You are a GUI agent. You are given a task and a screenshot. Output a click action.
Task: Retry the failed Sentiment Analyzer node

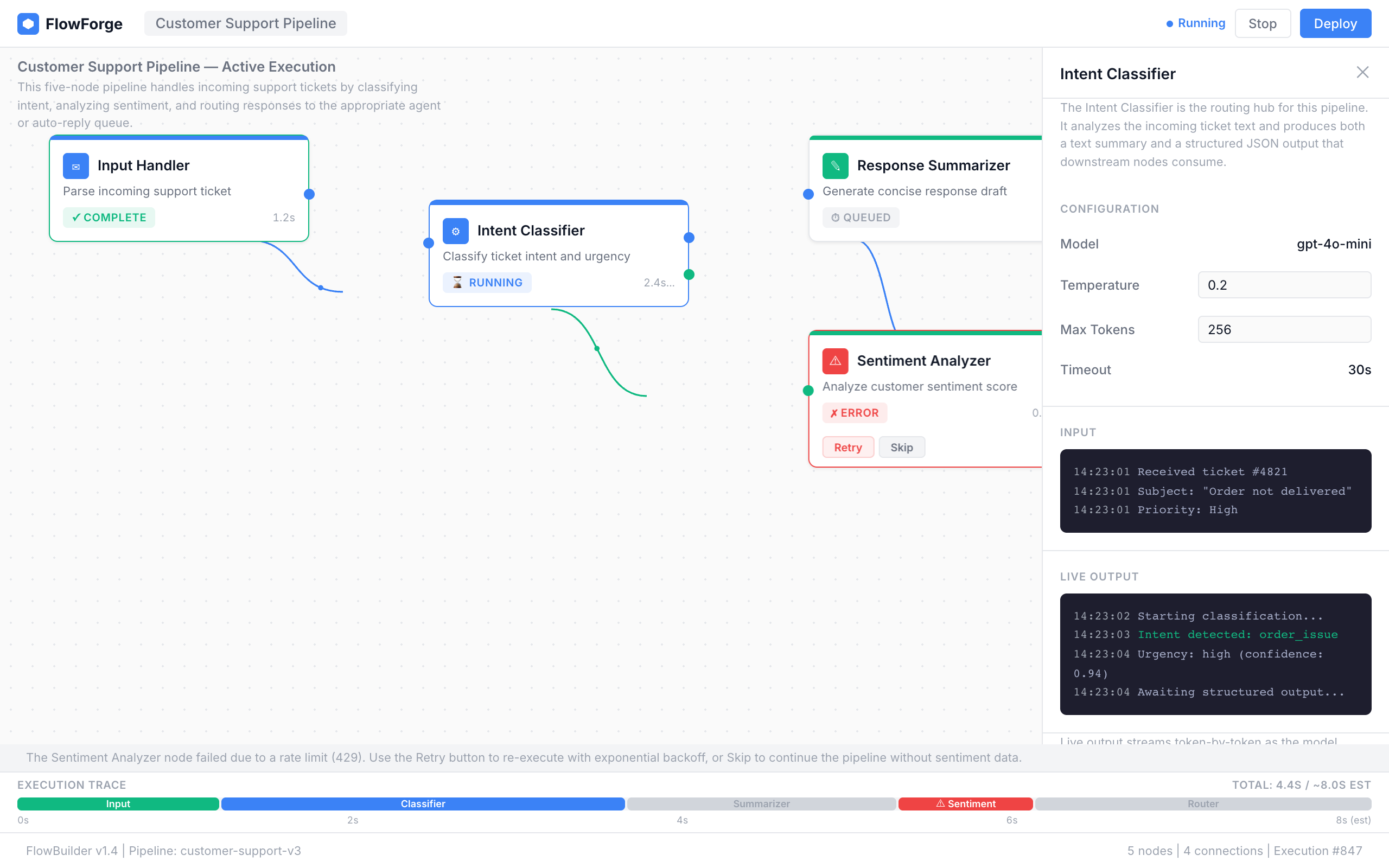click(x=848, y=446)
